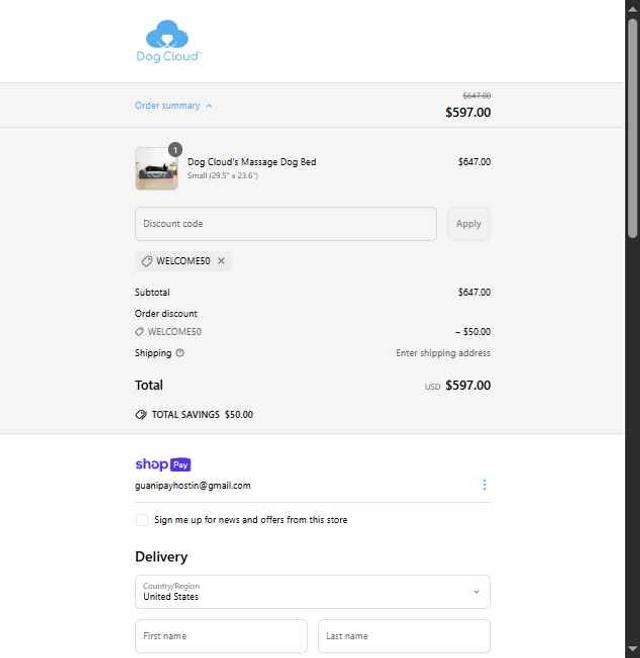The image size is (640, 658).
Task: Click the Small size variant text
Action: pos(222,175)
